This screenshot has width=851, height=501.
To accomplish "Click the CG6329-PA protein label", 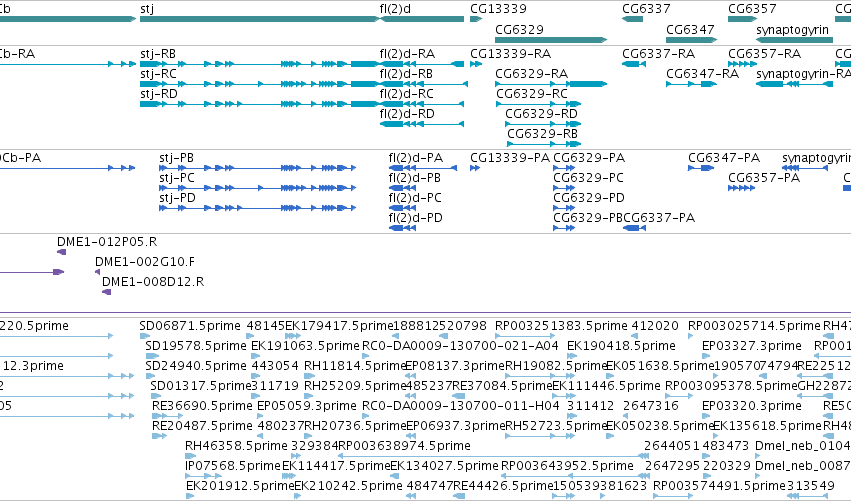I will (x=589, y=158).
